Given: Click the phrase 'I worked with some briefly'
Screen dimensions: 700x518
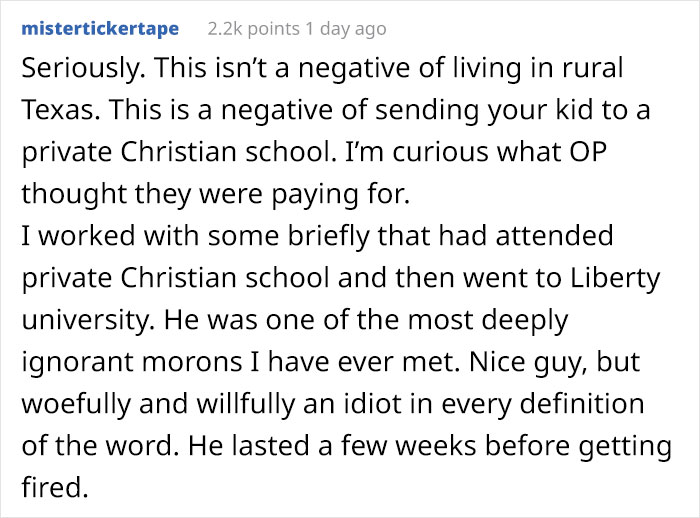Looking at the screenshot, I should coord(150,236).
